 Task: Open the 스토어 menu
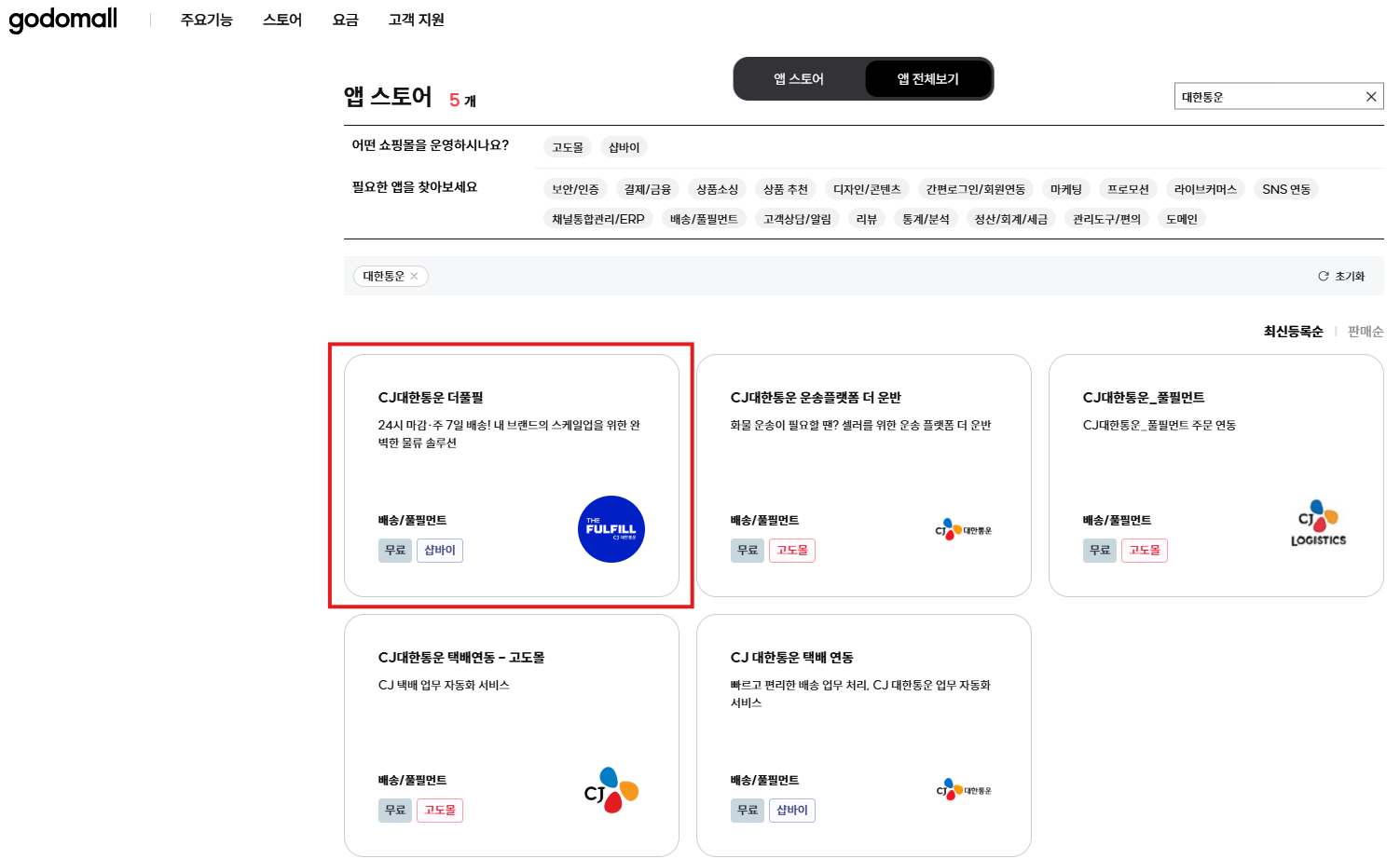(282, 20)
